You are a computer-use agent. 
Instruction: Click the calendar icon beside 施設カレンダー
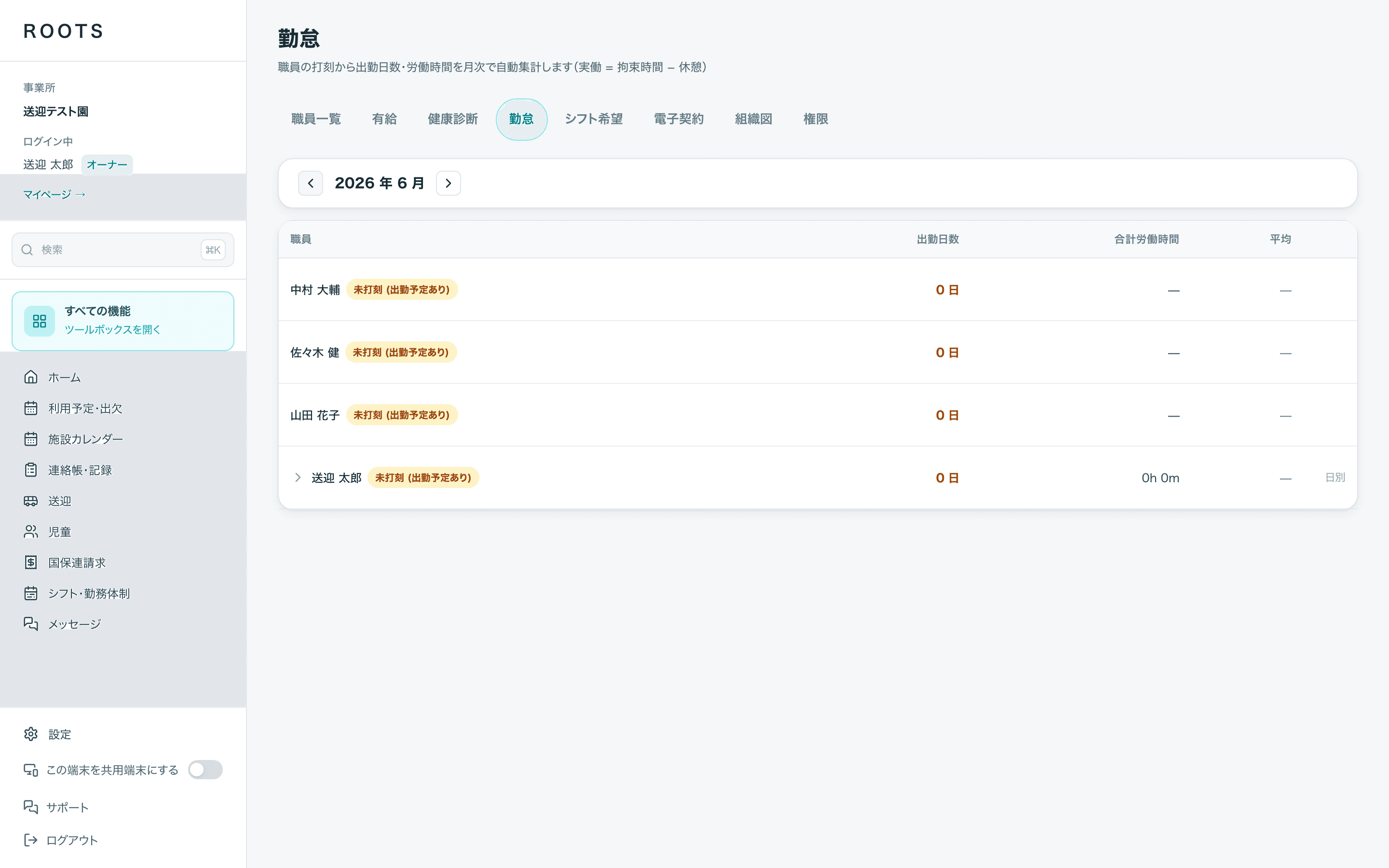[31, 439]
